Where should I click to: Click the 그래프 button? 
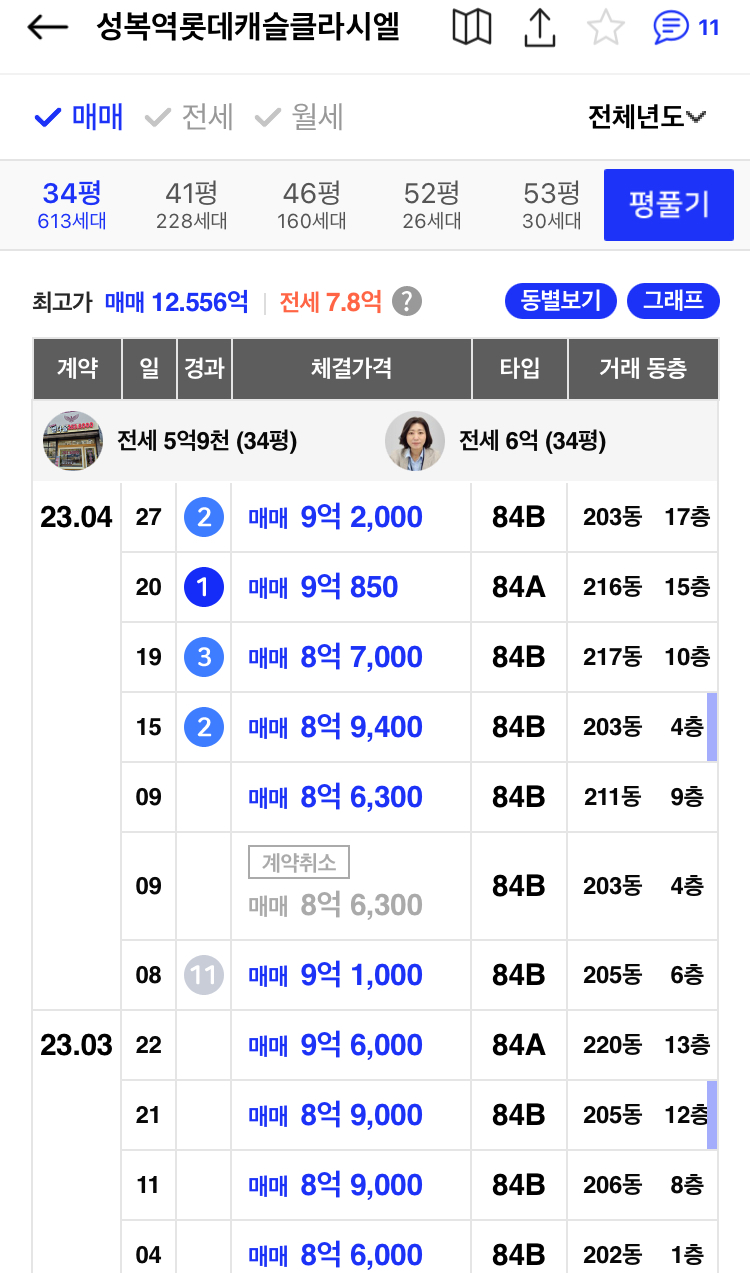click(673, 301)
